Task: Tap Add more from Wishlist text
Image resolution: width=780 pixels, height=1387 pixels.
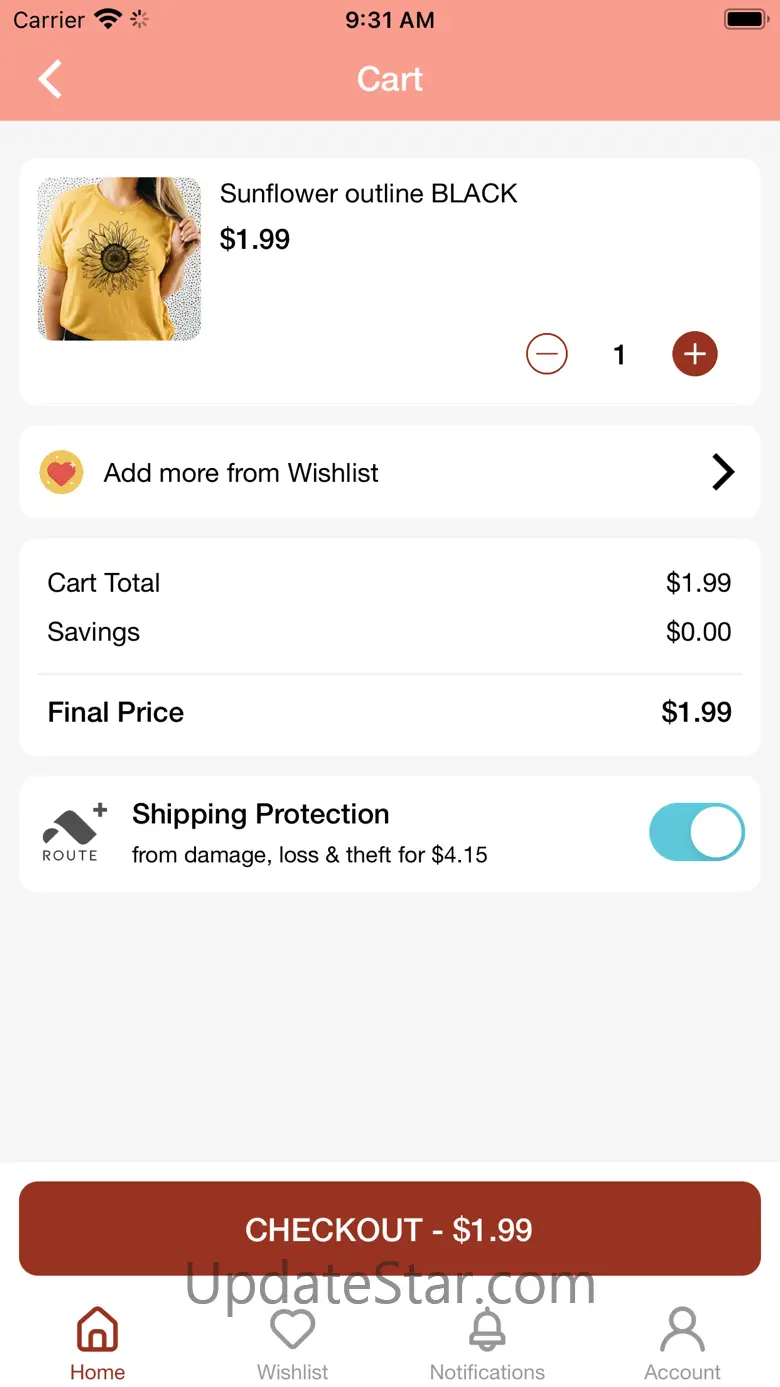Action: pos(241,473)
